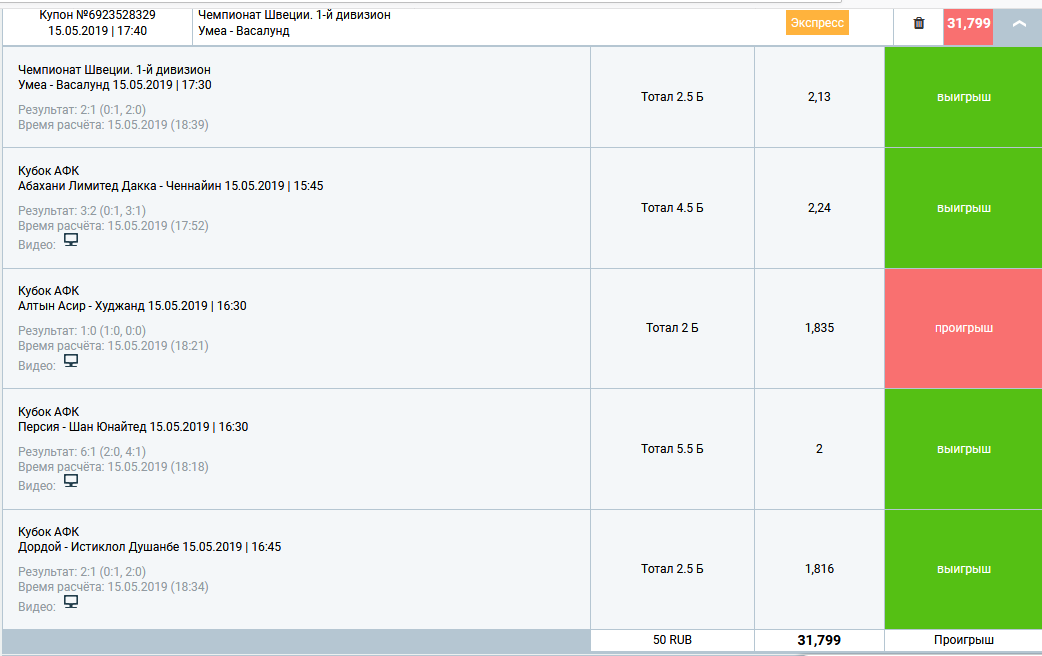This screenshot has height=656, width=1042.
Task: Open video icon for Абахани Лимитед Дакка match
Action: (x=71, y=240)
